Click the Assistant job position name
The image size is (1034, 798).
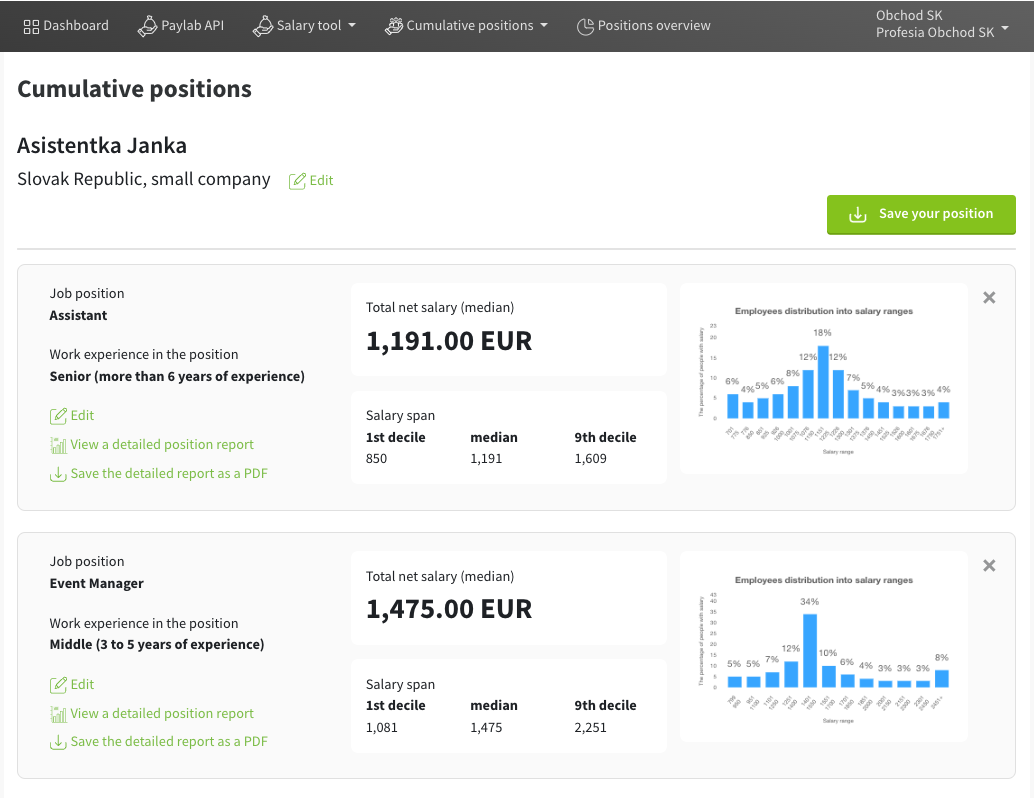(x=78, y=315)
